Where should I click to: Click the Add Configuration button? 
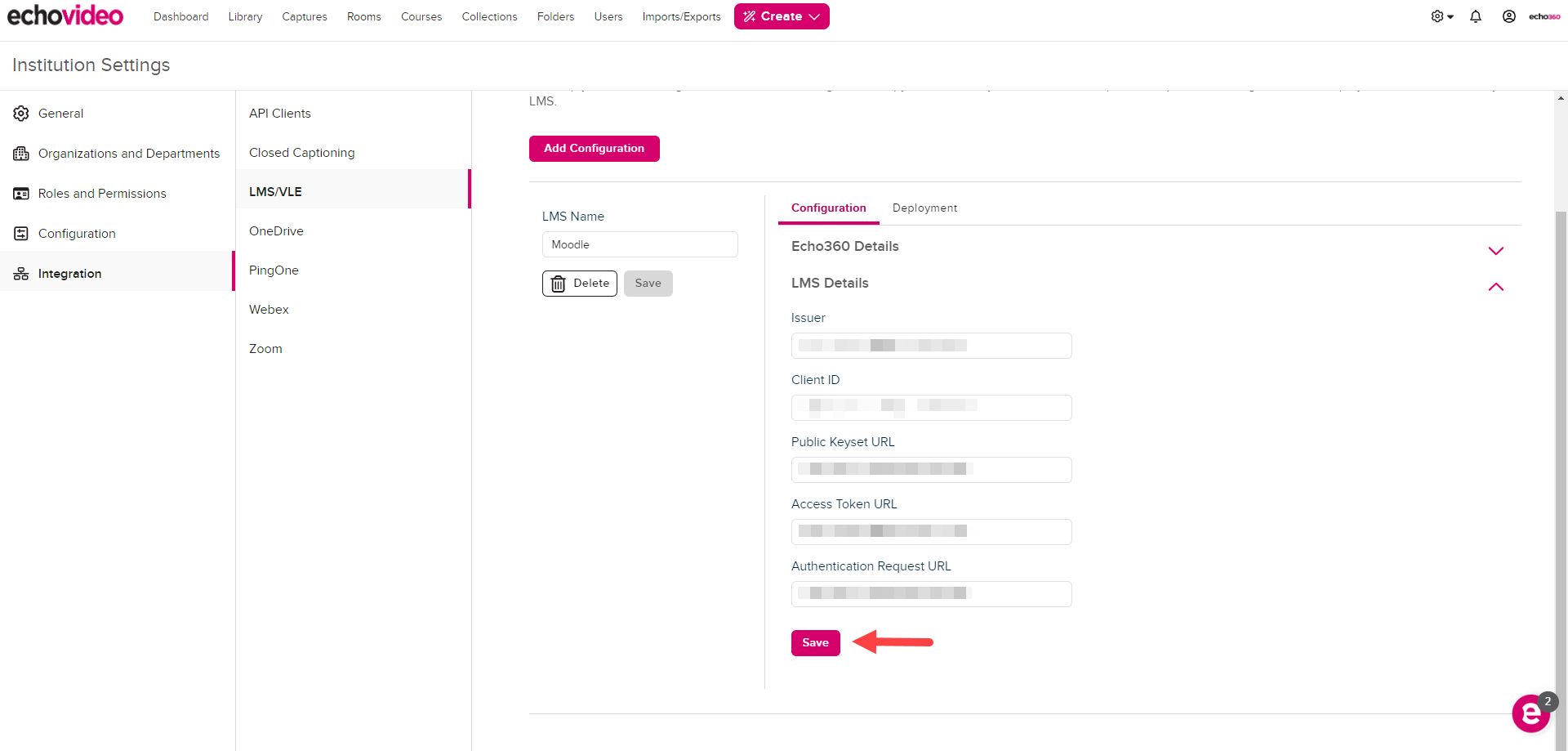[594, 149]
